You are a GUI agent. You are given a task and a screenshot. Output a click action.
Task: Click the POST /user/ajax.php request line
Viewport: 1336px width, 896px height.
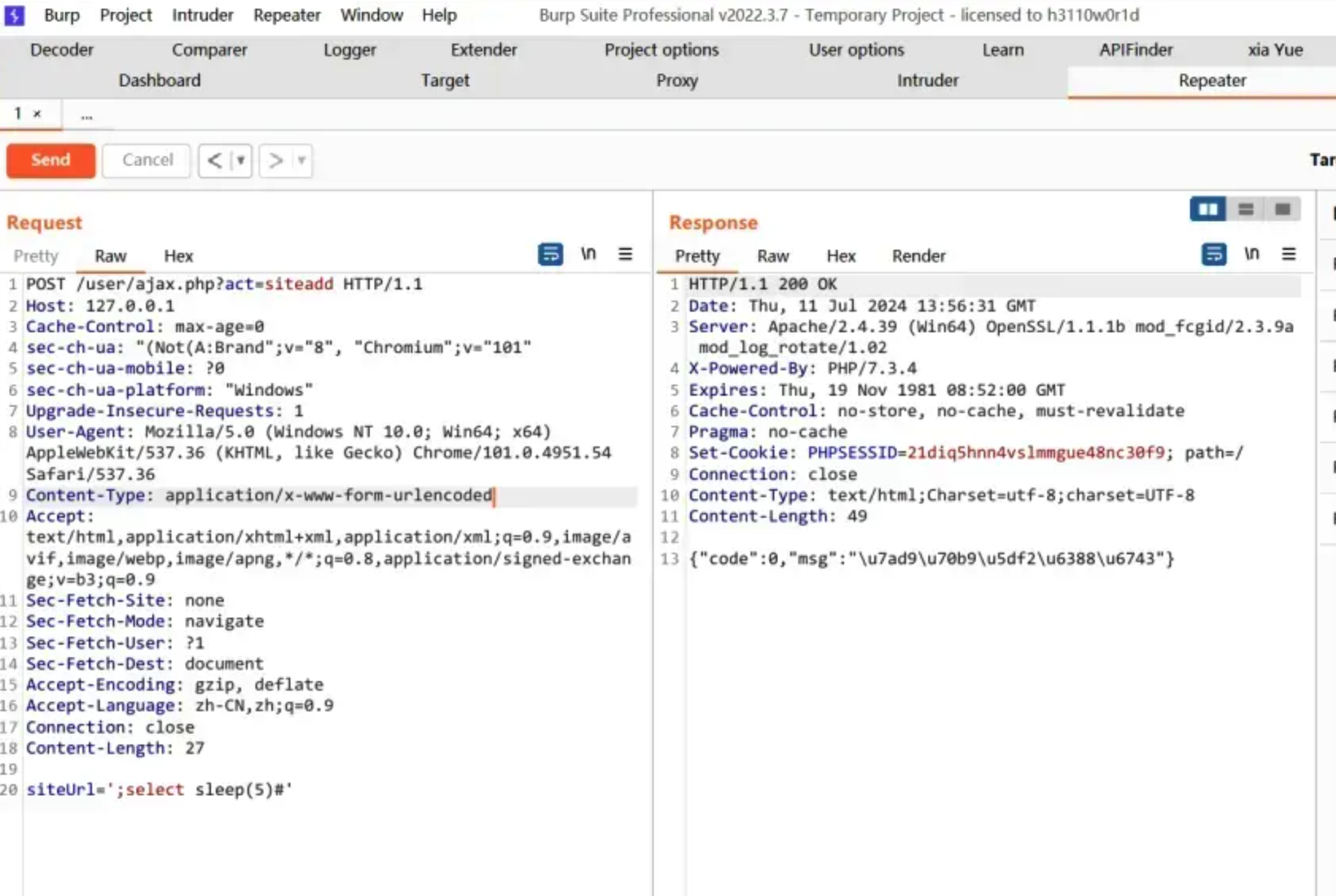224,284
